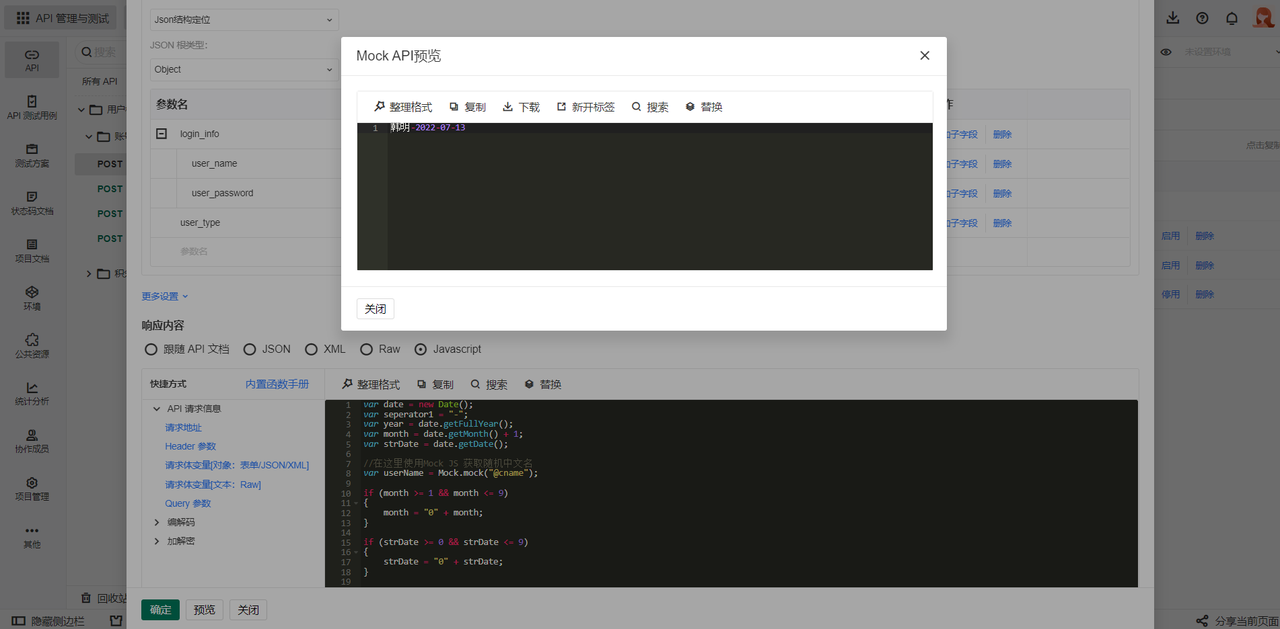Select the Raw response radio option

point(380,349)
